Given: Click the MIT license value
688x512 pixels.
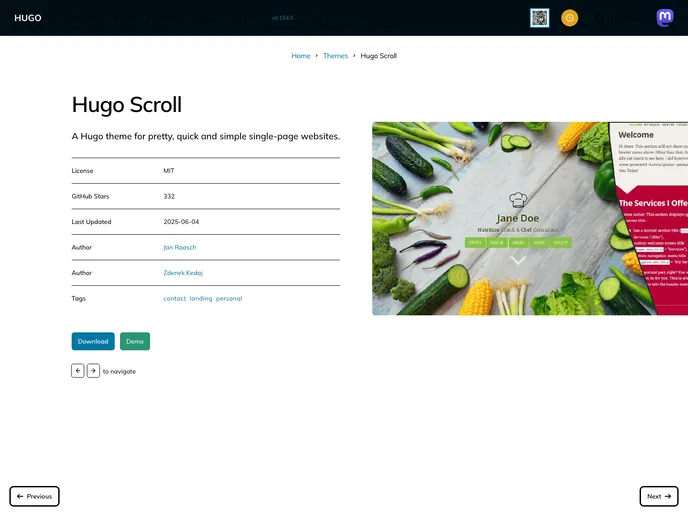Looking at the screenshot, I should (169, 171).
